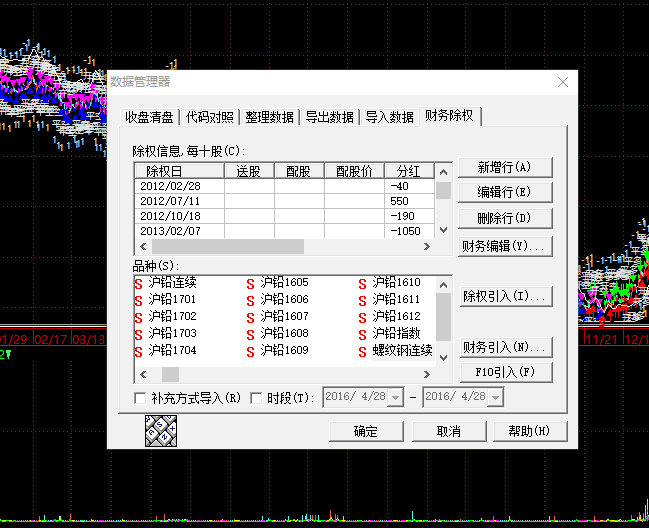Enable 补充方式导入(R) checkbox
Viewport: 649px width, 528px height.
click(140, 398)
